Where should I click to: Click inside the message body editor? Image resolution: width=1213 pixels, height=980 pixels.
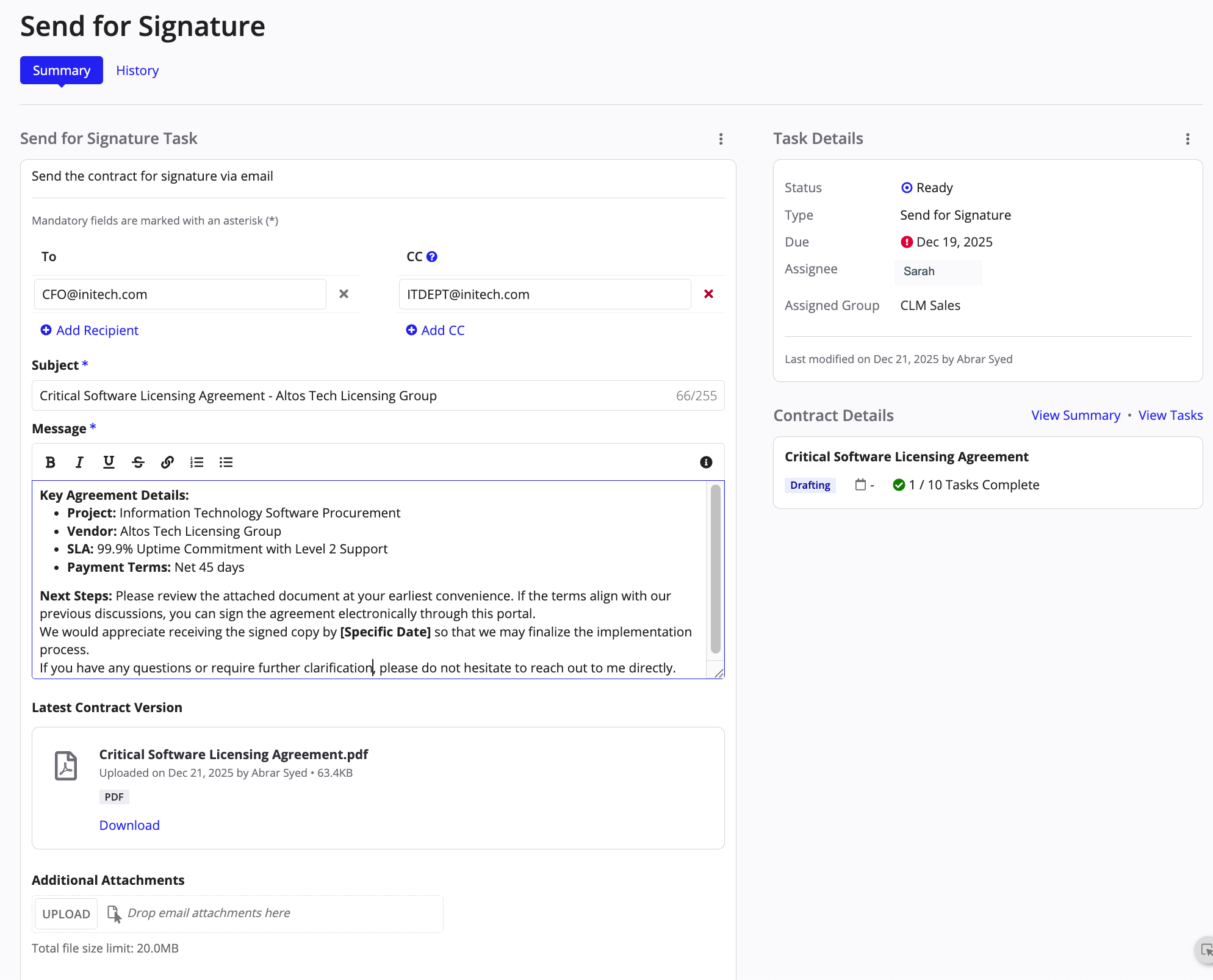click(369, 580)
